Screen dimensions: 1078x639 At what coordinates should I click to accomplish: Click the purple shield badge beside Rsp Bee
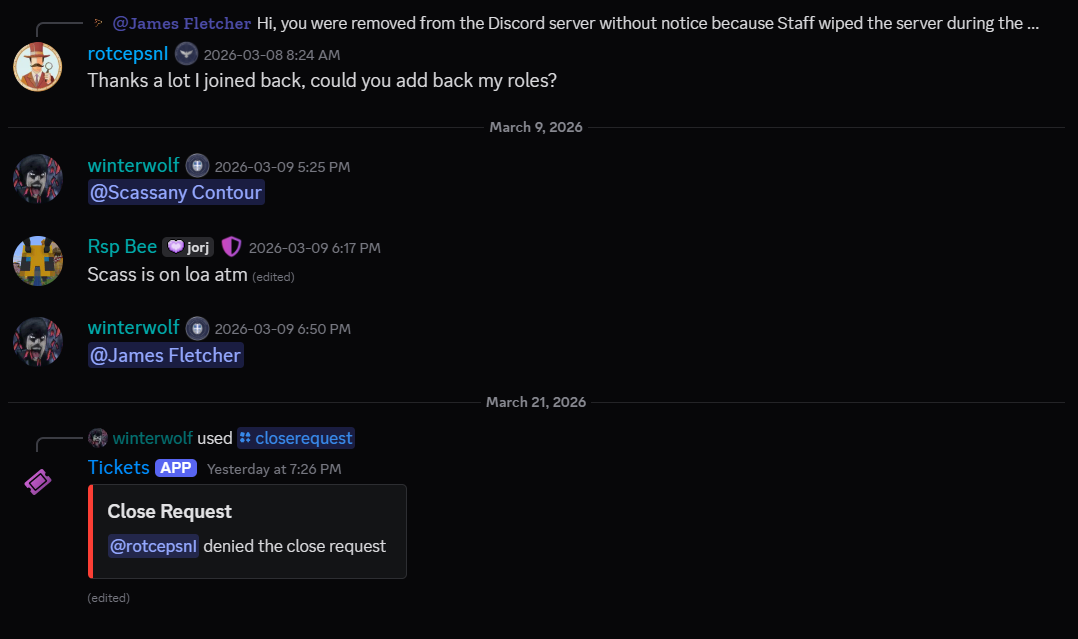pos(231,247)
